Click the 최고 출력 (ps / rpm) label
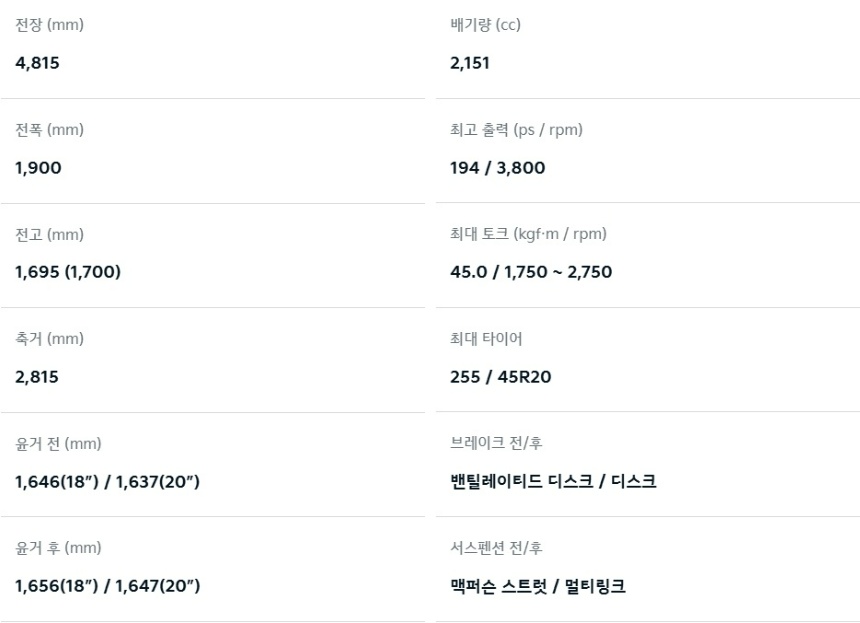 tap(516, 130)
